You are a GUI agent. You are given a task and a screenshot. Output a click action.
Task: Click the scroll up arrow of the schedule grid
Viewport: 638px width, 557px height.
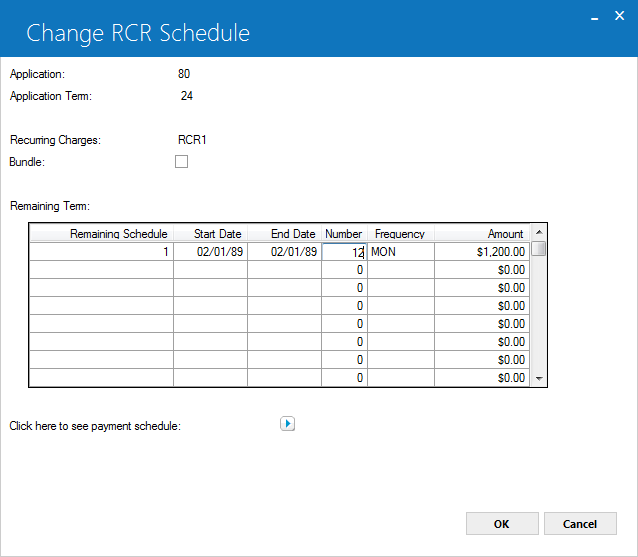[539, 232]
